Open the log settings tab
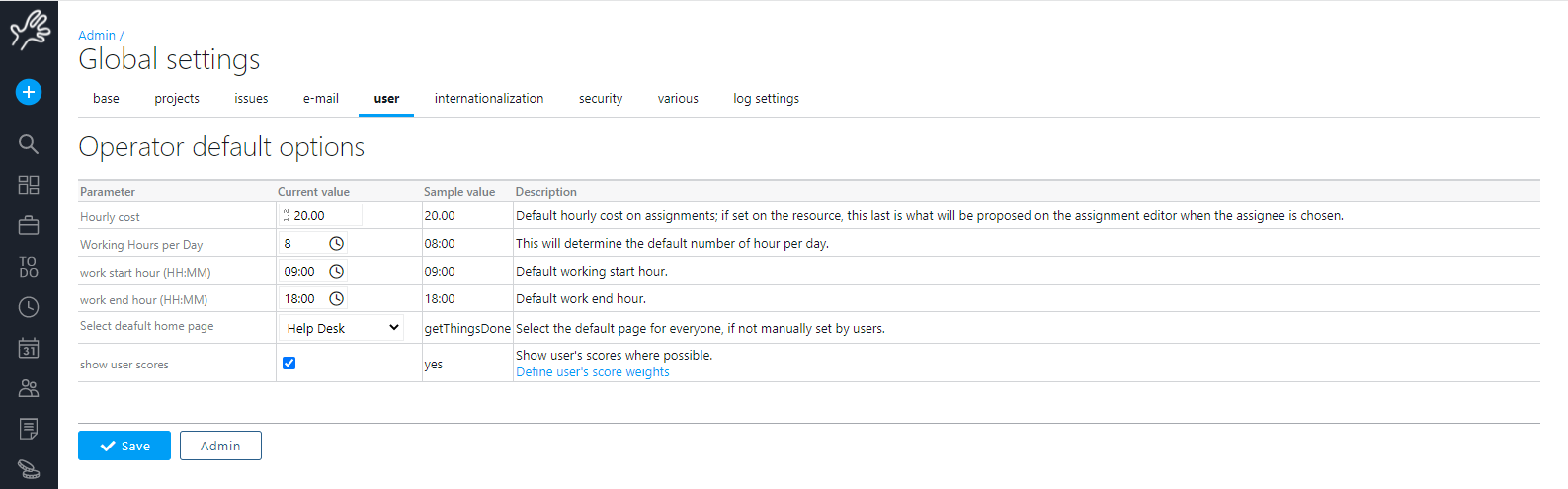1568x489 pixels. [766, 99]
